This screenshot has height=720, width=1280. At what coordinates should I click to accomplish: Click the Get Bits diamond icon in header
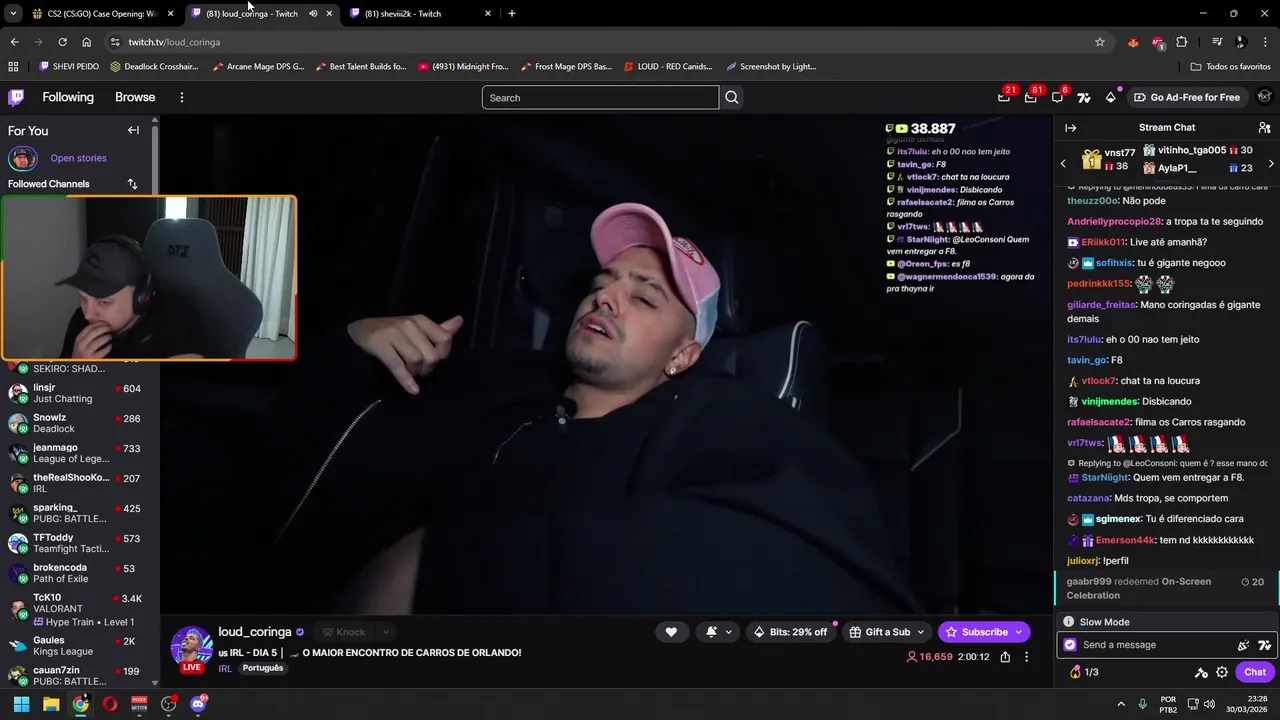1110,97
